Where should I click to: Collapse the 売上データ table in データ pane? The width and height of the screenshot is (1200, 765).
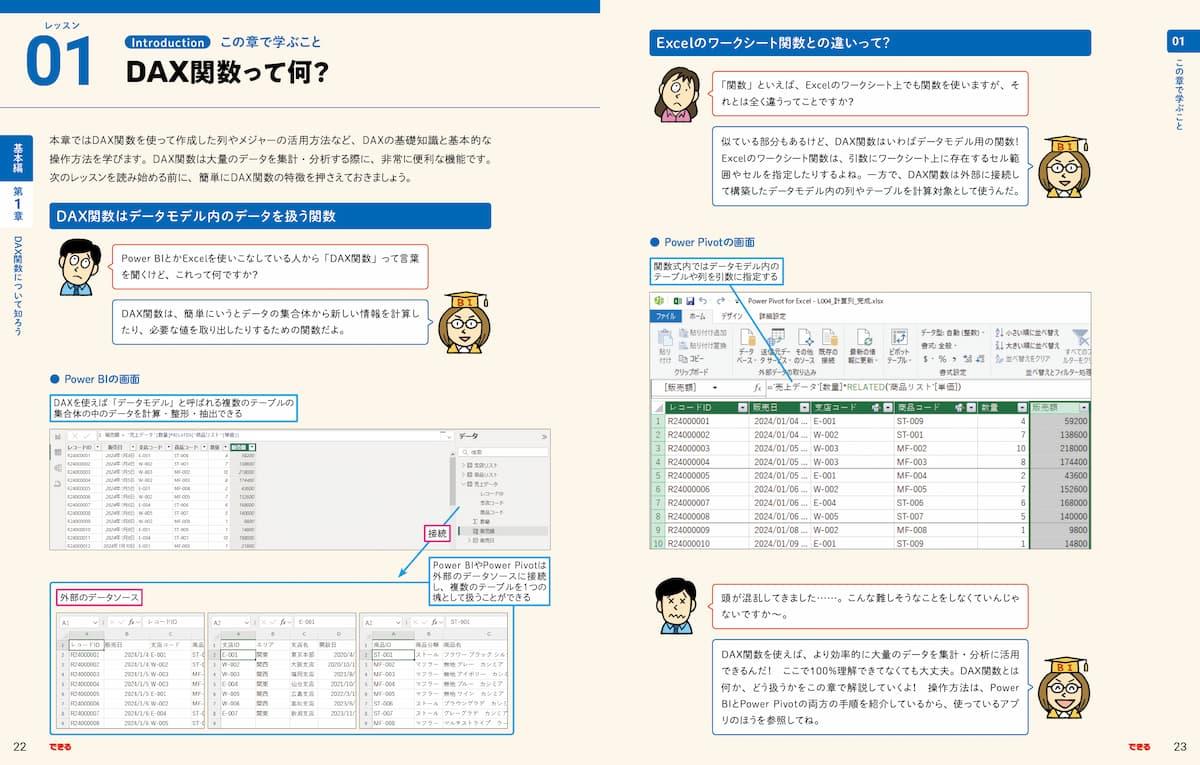coord(463,484)
